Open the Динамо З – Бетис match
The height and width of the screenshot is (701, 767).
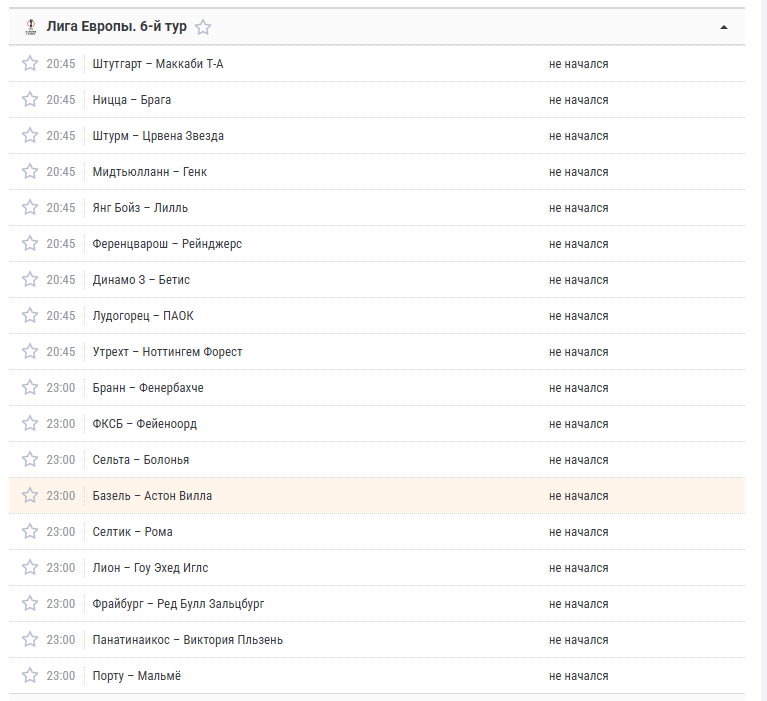pyautogui.click(x=141, y=280)
